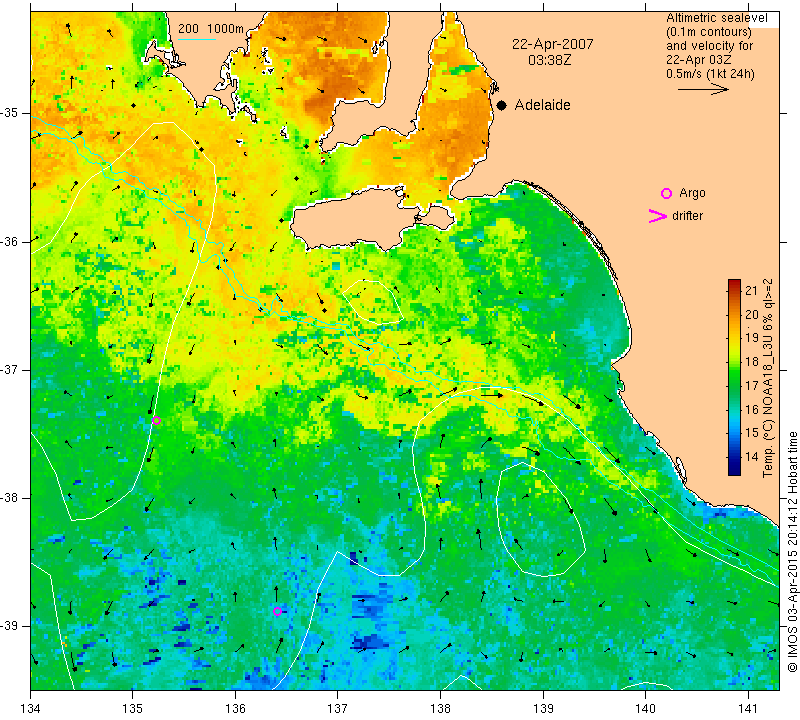Click the 'Argo' legend text
The width and height of the screenshot is (800, 720).
point(692,193)
